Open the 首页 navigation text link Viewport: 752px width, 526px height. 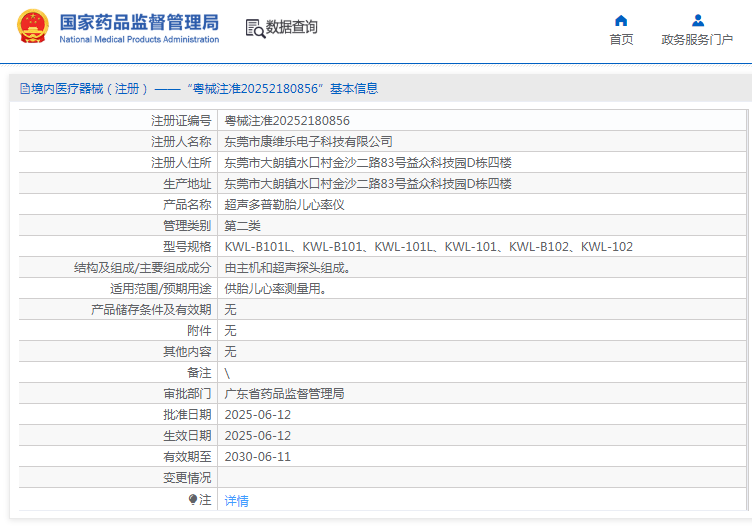pos(621,40)
